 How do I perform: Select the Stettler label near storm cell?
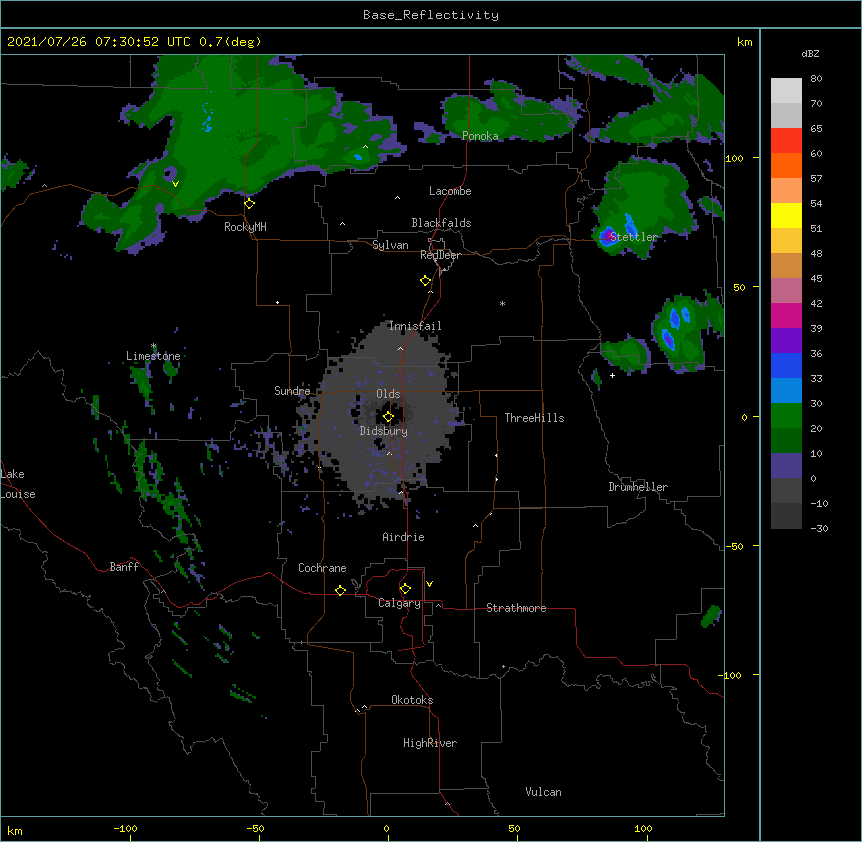tap(633, 237)
